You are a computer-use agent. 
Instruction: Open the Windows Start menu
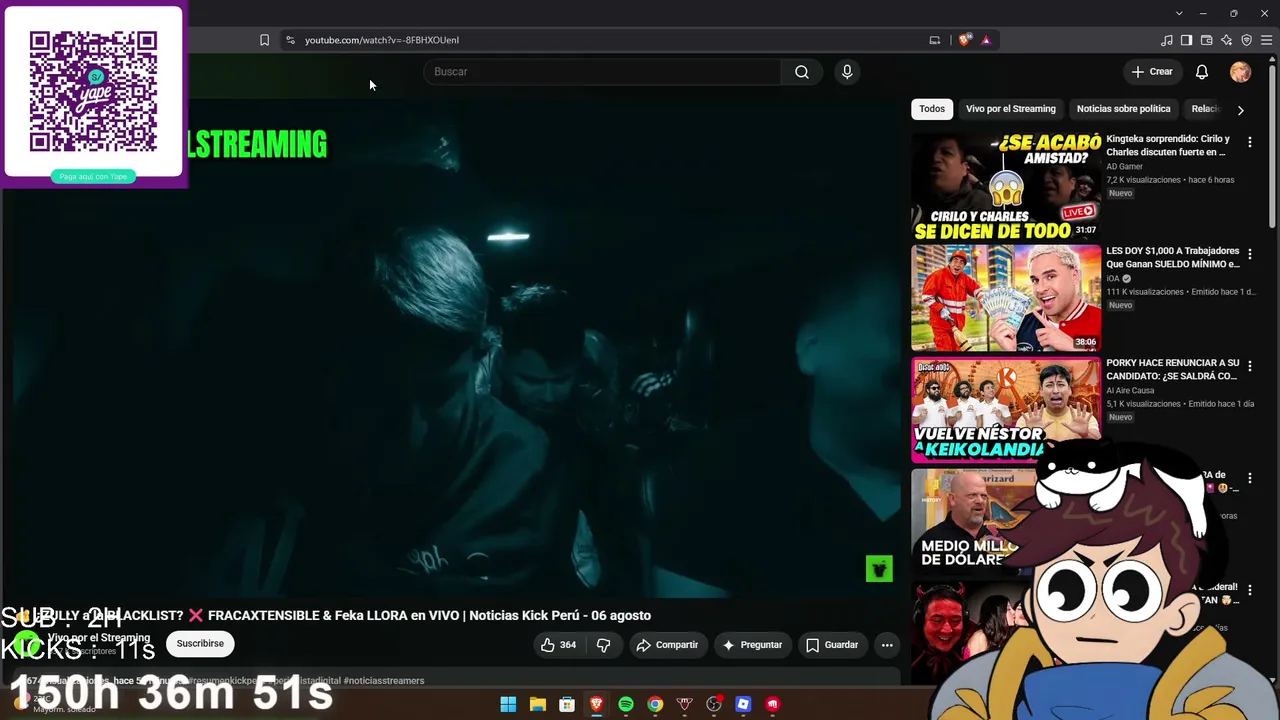point(508,704)
